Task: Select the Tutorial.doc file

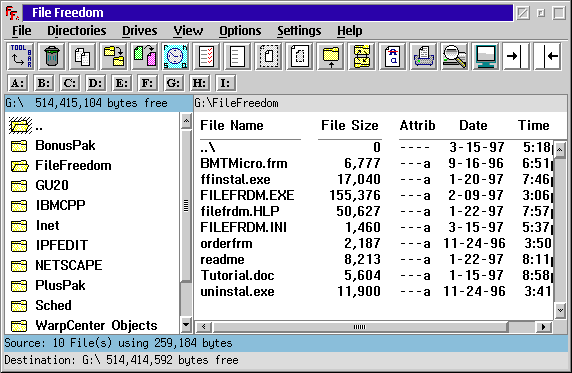Action: tap(237, 276)
